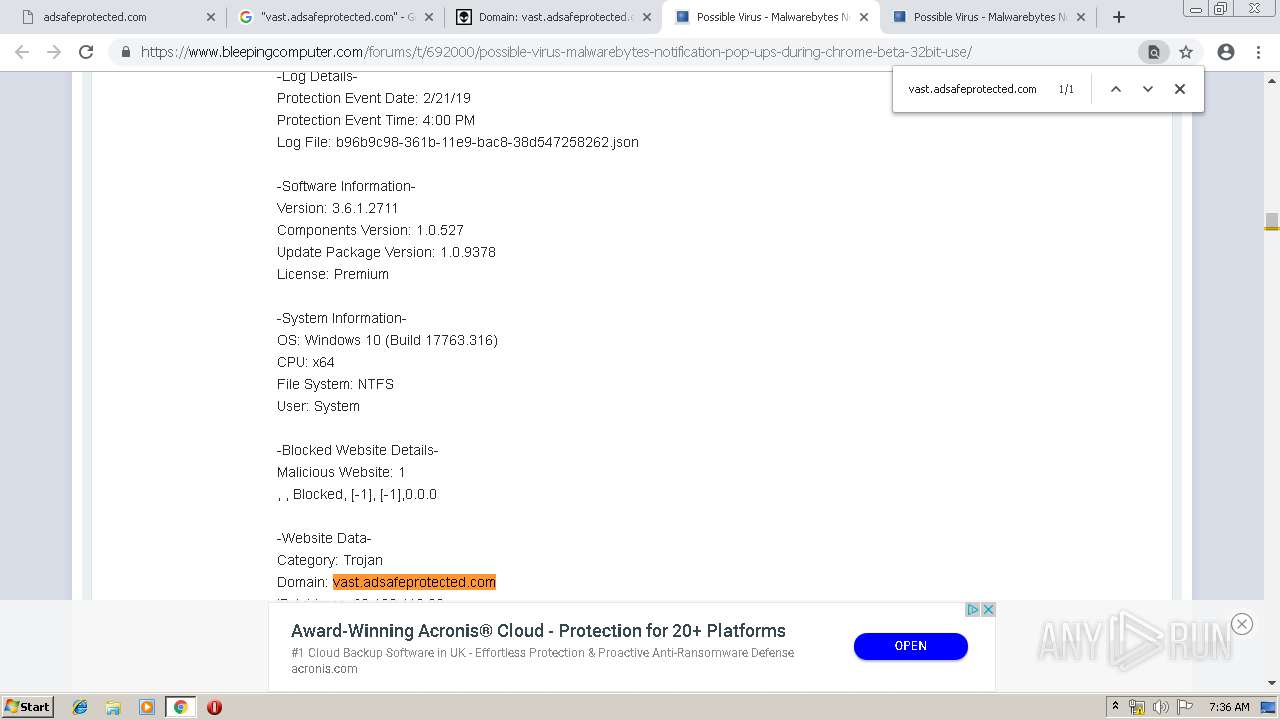Click highlighted vast.adsafeprotected.com text
Image resolution: width=1280 pixels, height=720 pixels.
414,582
